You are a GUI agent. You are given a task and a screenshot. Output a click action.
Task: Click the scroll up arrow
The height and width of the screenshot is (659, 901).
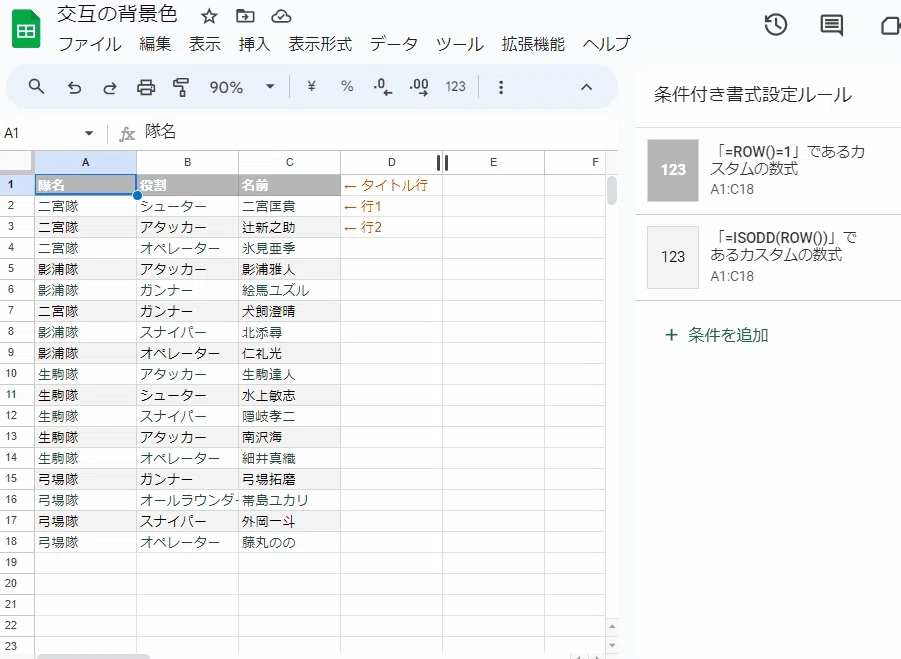pos(612,627)
